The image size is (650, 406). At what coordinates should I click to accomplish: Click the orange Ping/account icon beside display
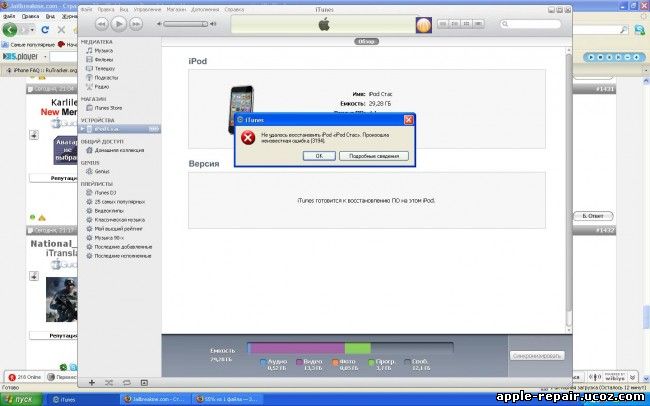pos(424,25)
